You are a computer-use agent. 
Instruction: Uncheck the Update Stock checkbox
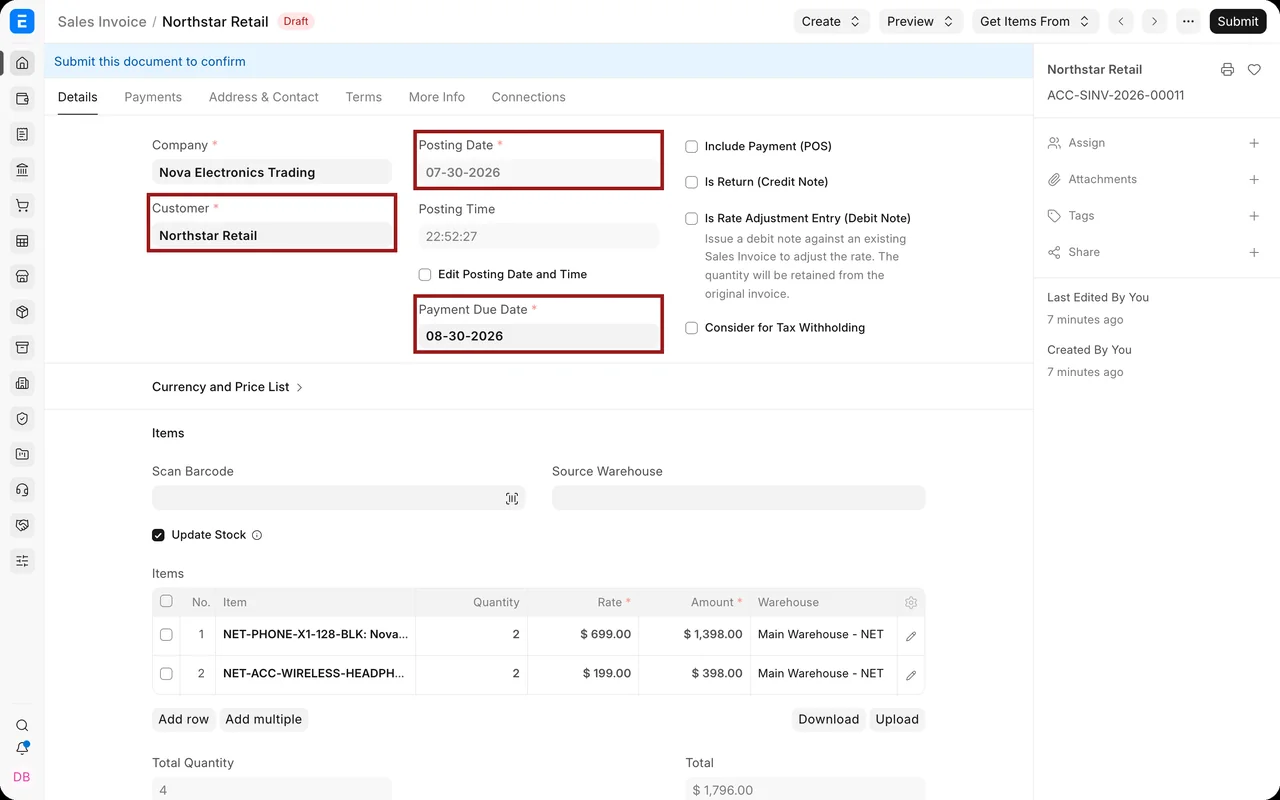point(158,535)
